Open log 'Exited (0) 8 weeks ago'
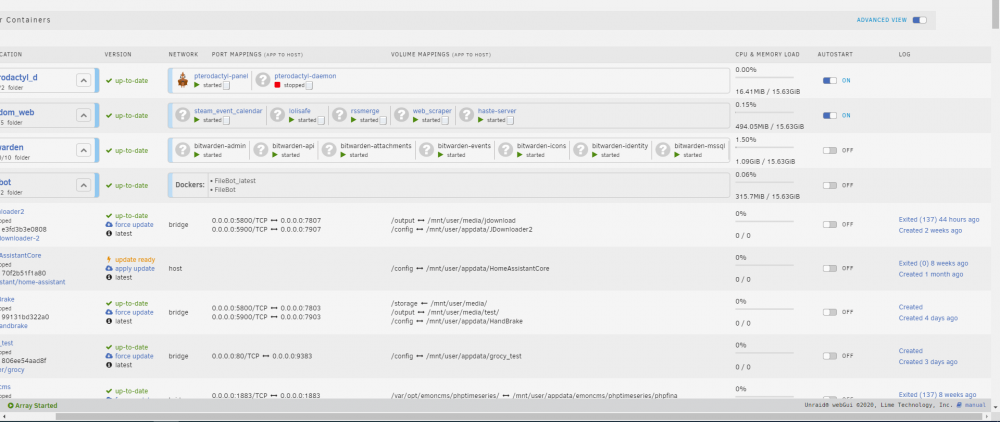The height and width of the screenshot is (422, 1000). pyautogui.click(x=933, y=263)
